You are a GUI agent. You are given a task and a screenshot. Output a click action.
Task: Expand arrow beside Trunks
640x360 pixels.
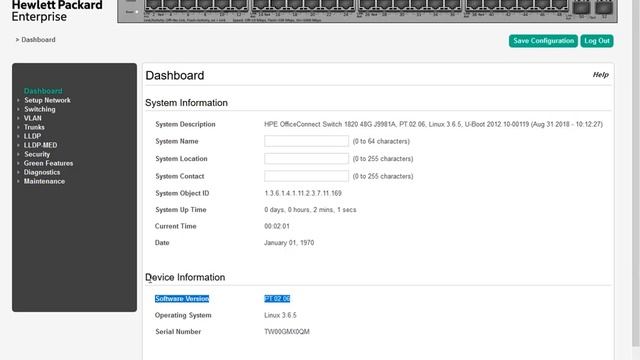tap(18, 127)
